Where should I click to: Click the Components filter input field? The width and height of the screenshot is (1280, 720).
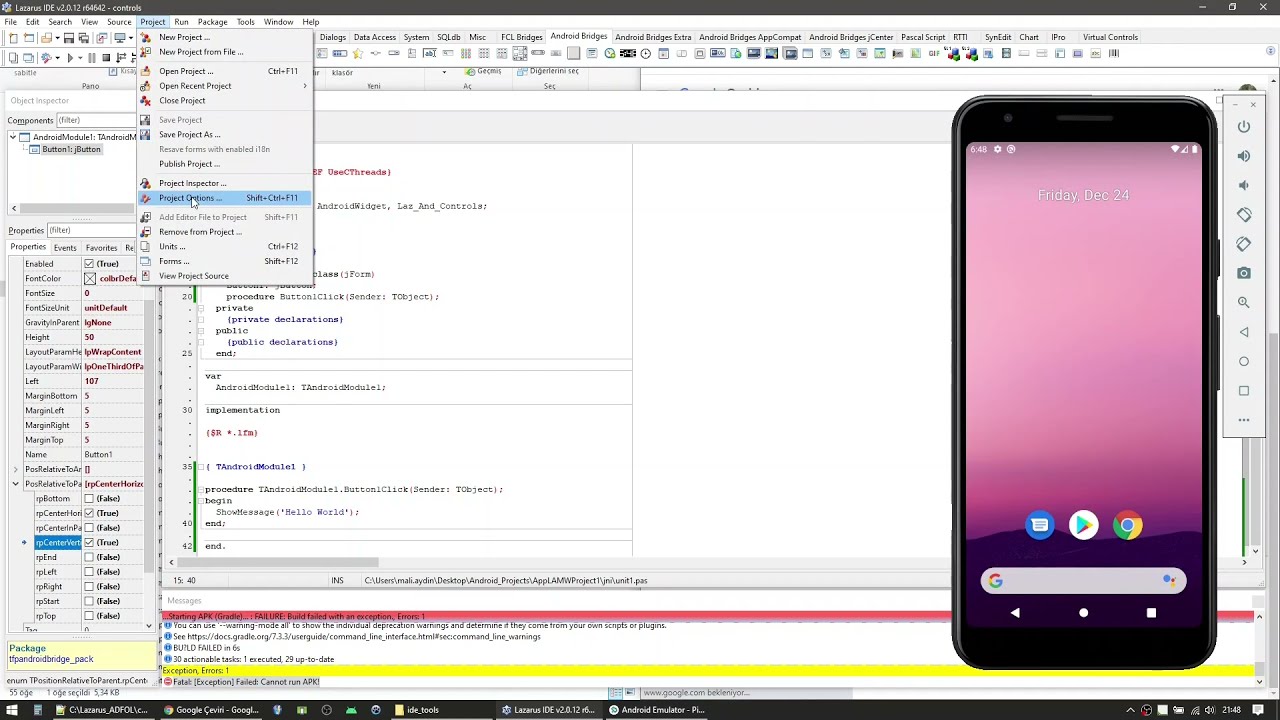tap(96, 120)
